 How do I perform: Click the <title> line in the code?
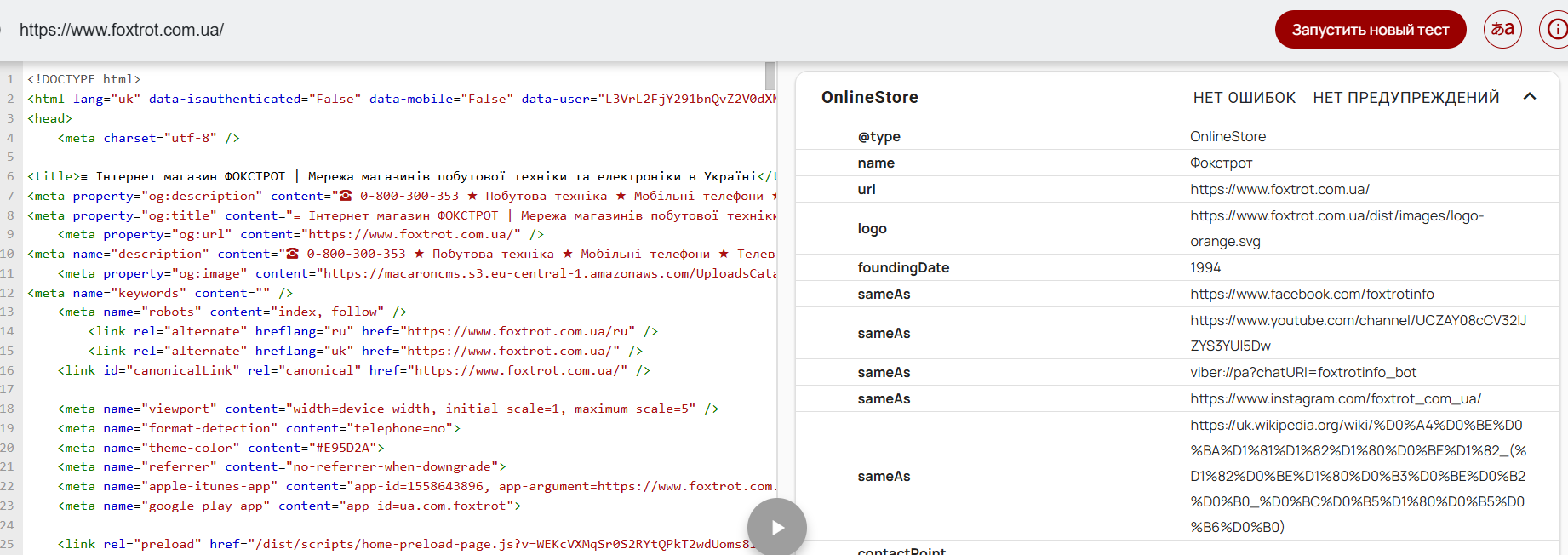coord(402,176)
